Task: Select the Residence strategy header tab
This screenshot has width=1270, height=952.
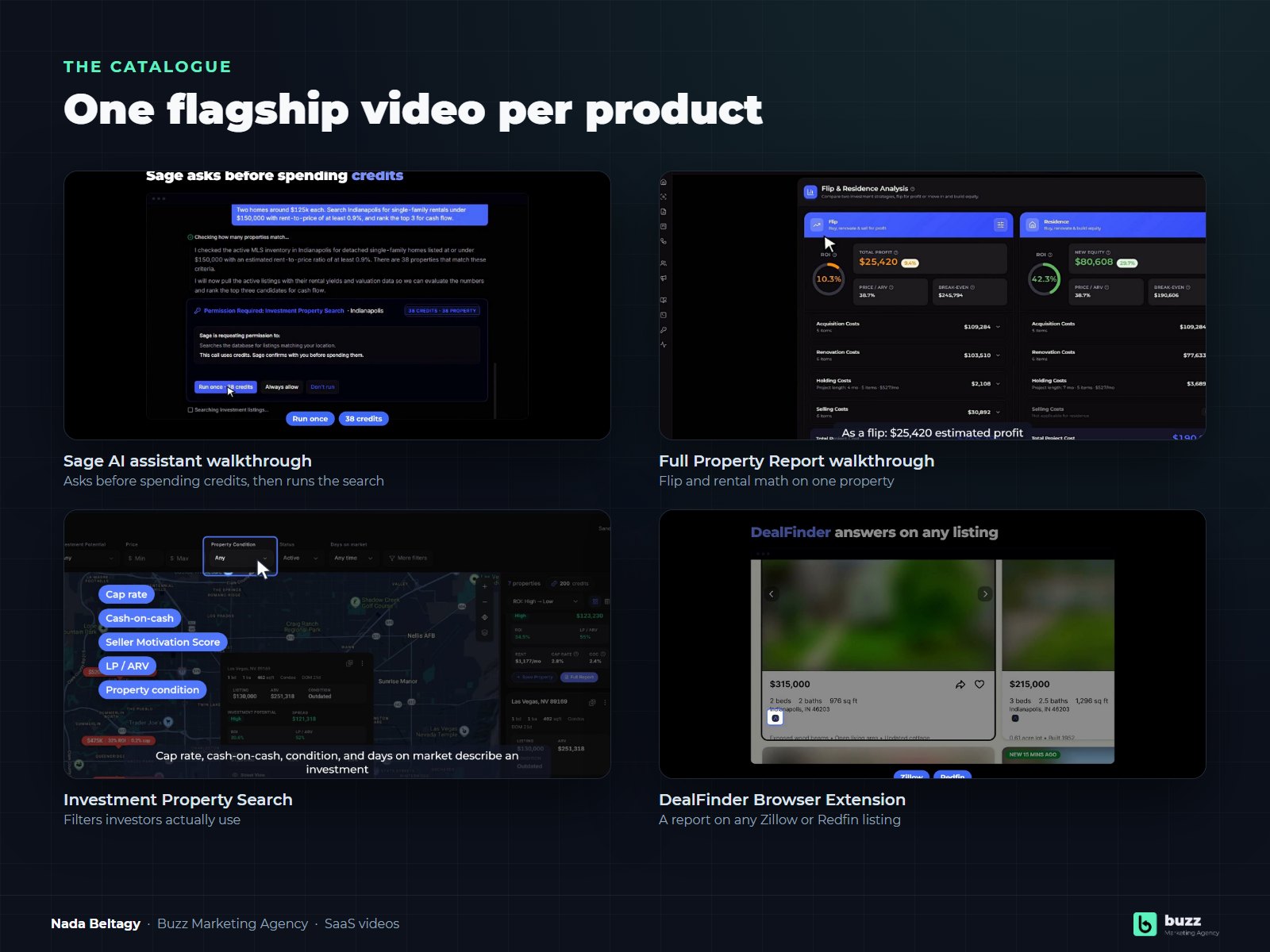Action: (x=1113, y=225)
